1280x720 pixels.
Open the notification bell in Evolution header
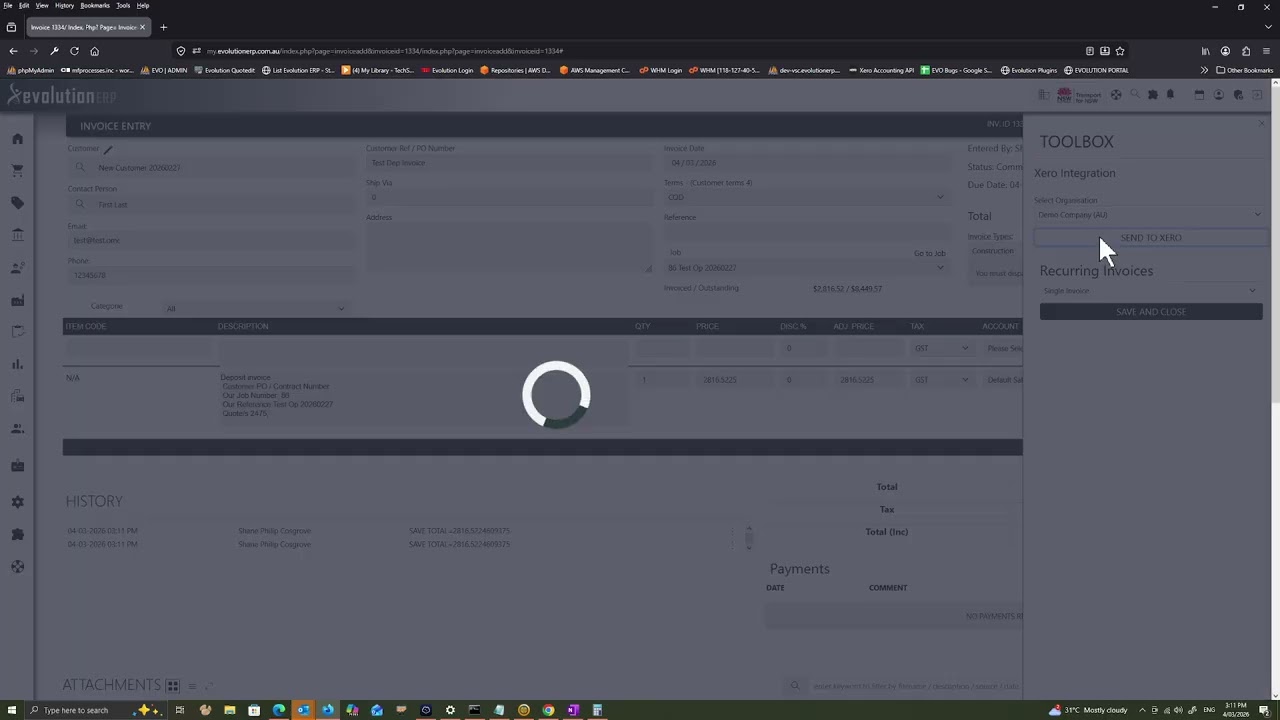(1170, 95)
